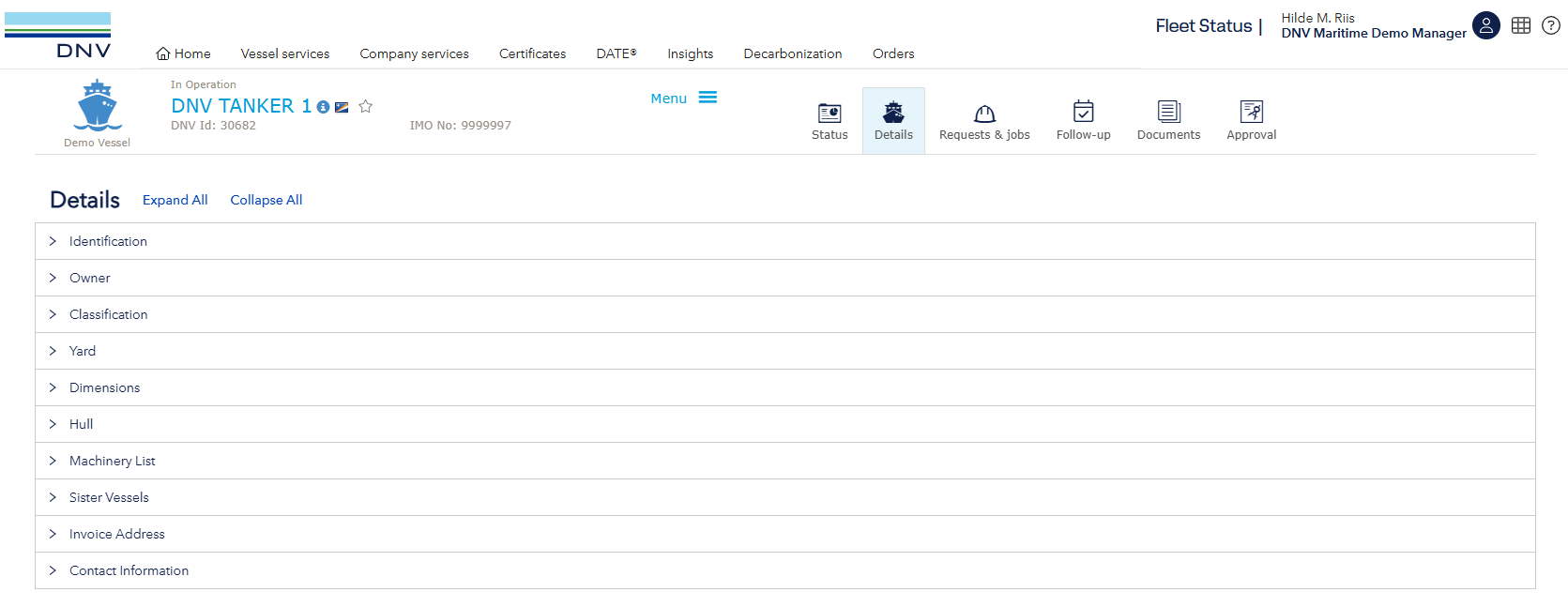Image resolution: width=1568 pixels, height=607 pixels.
Task: Expand the Contact Information section
Action: coord(129,570)
